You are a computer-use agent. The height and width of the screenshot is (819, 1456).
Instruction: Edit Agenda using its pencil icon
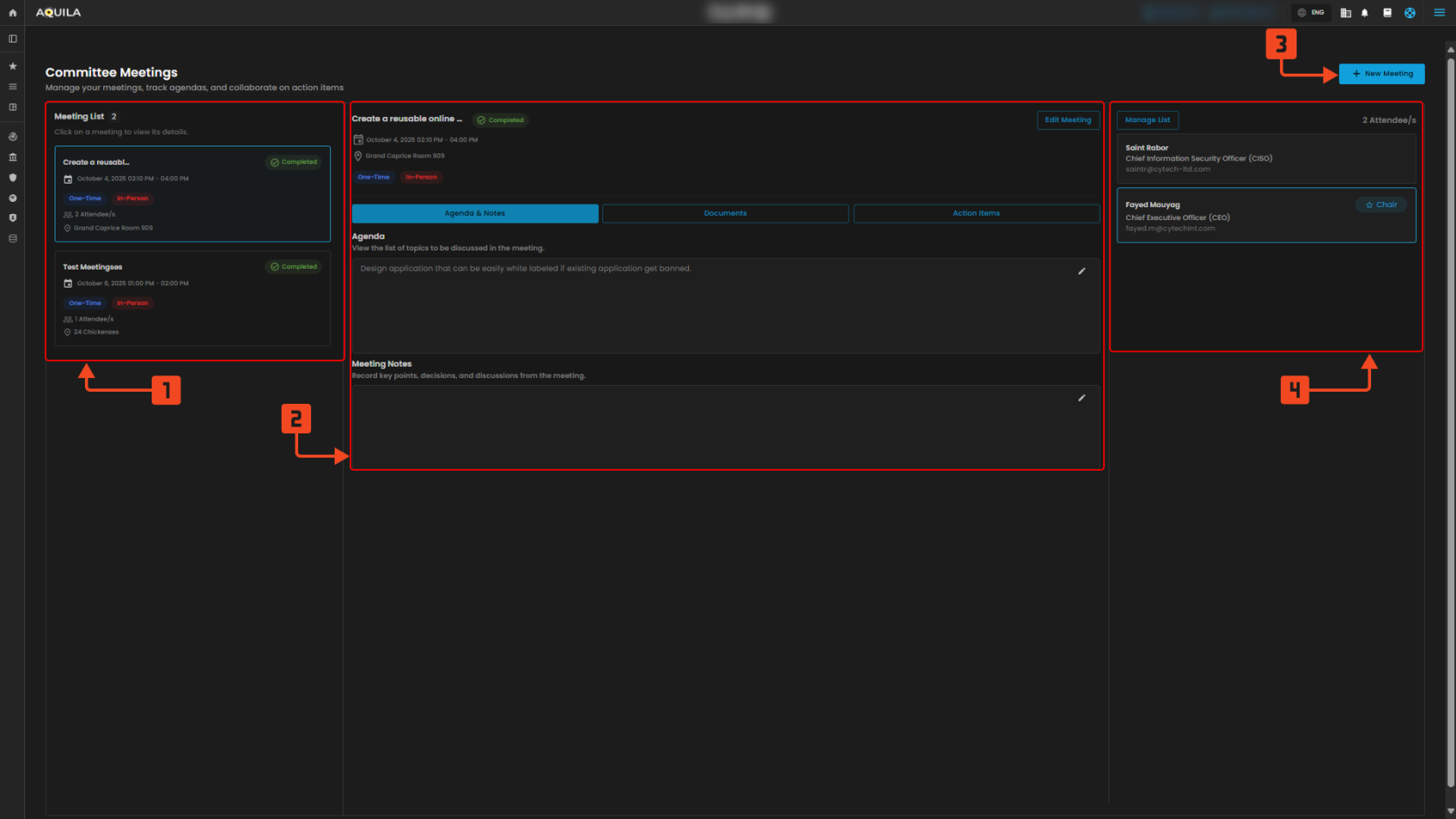[x=1081, y=271]
